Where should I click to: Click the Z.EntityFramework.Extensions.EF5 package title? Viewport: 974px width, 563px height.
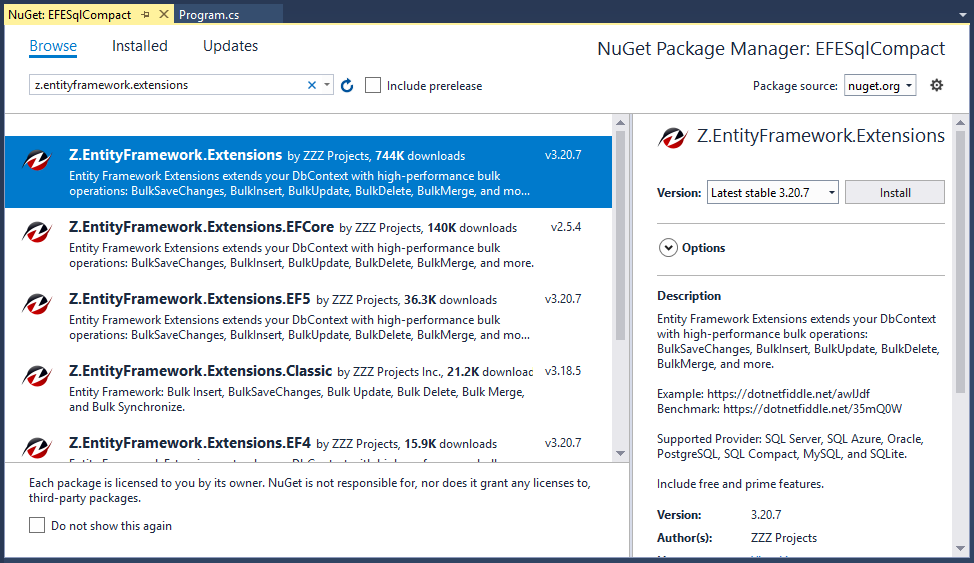pyautogui.click(x=189, y=299)
